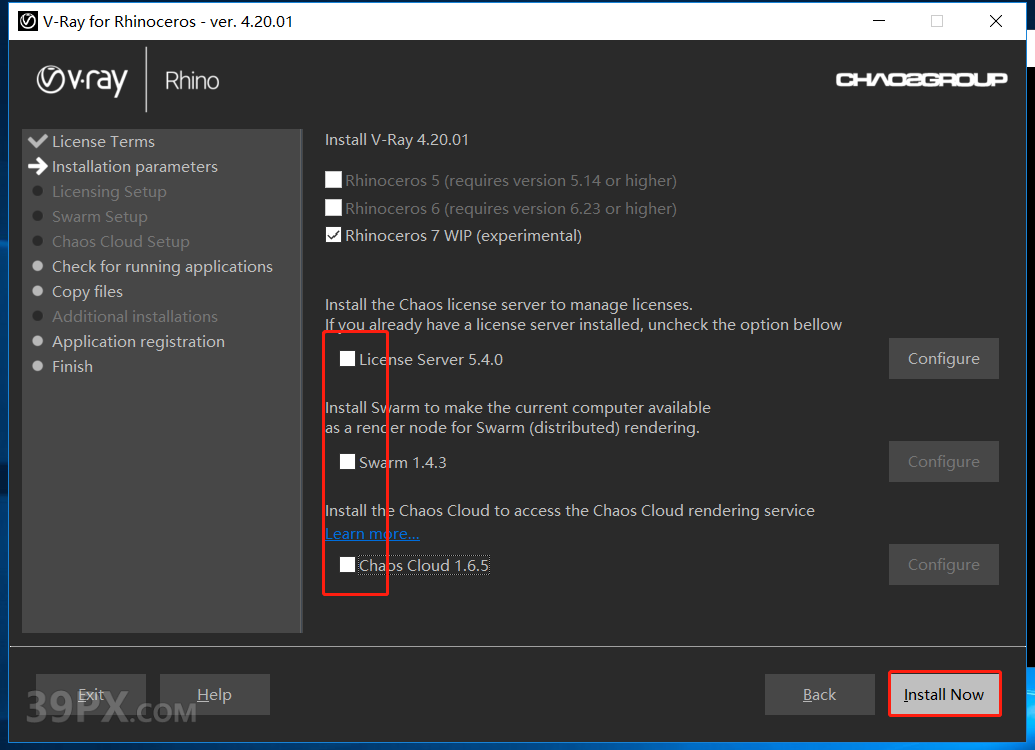Select the Copy files step
Image resolution: width=1035 pixels, height=750 pixels.
pos(87,292)
